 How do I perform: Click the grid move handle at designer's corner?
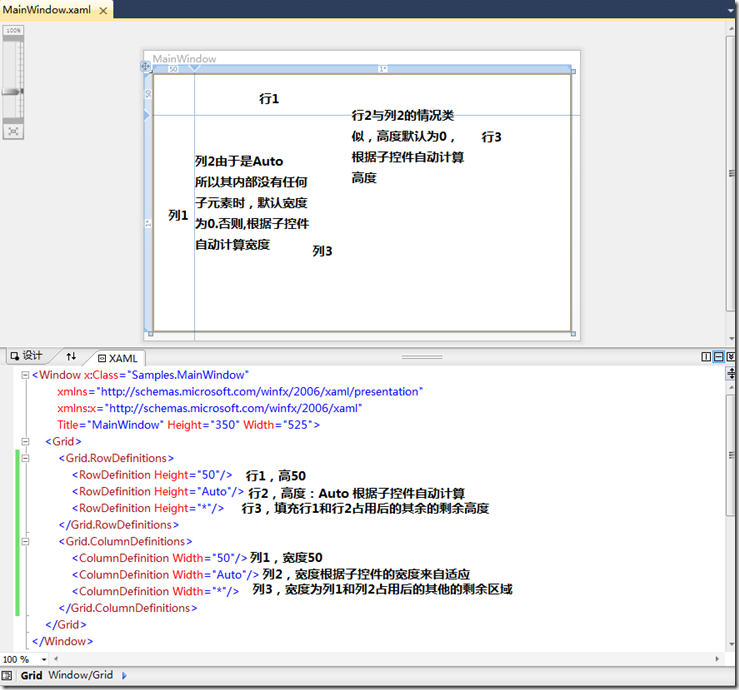(145, 66)
